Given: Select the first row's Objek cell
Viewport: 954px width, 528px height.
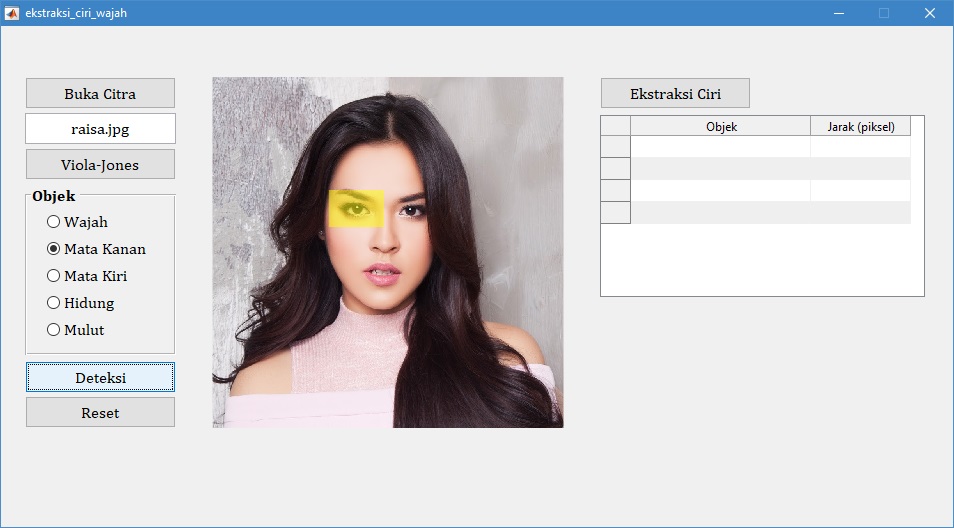Looking at the screenshot, I should click(721, 147).
